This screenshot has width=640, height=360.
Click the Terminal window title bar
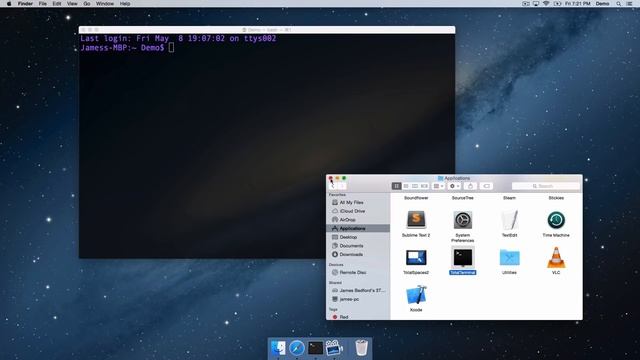tap(267, 30)
